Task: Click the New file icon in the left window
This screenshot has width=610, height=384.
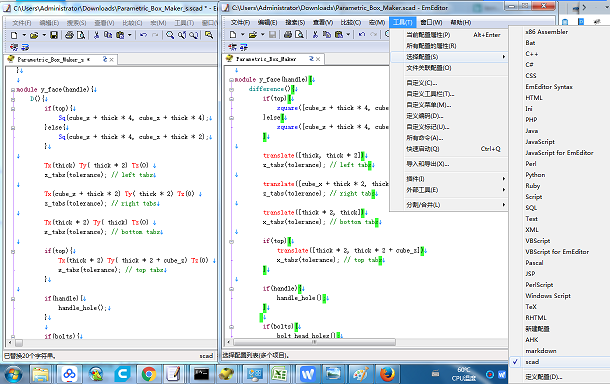Action: pos(14,35)
